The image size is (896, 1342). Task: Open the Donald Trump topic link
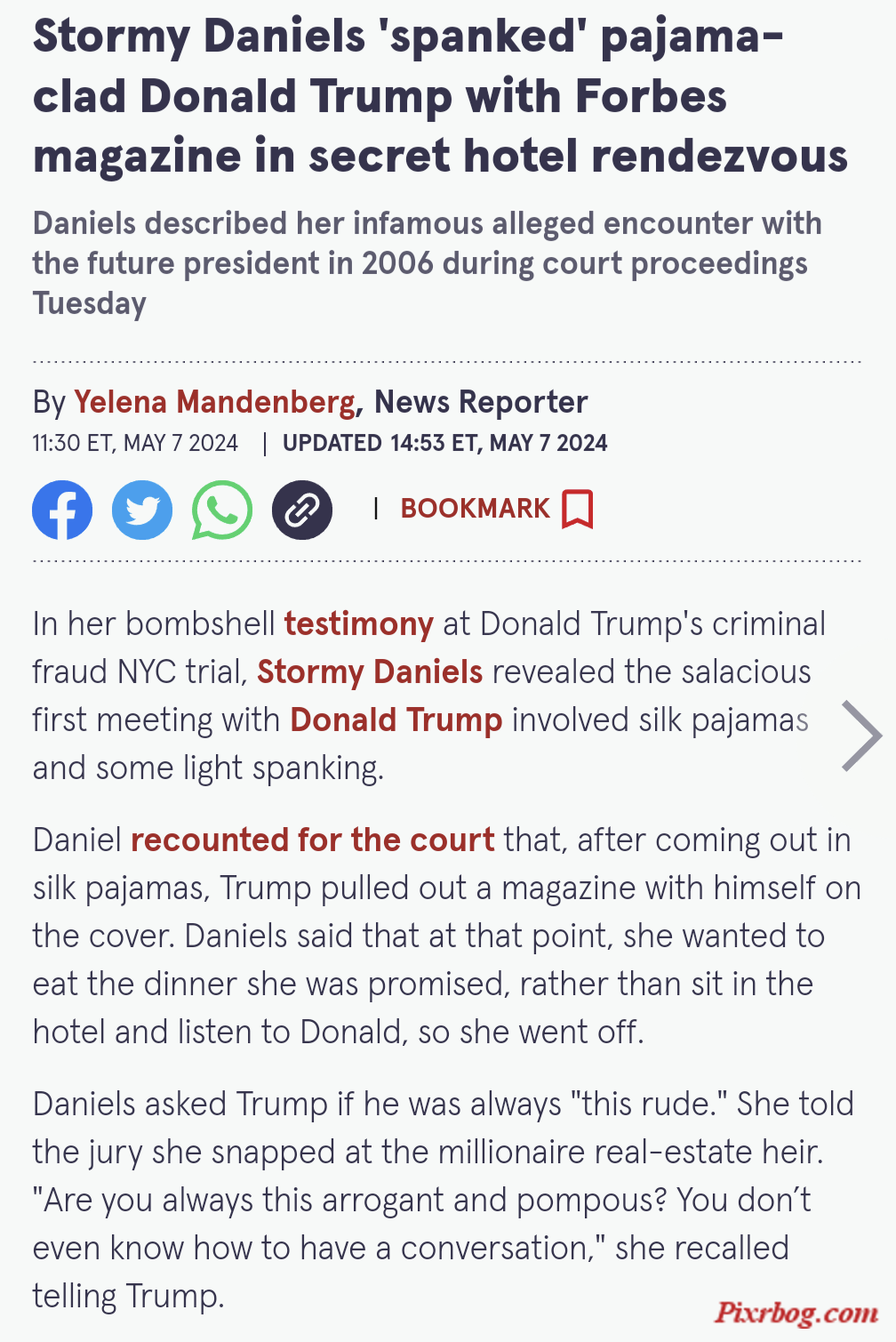(396, 719)
